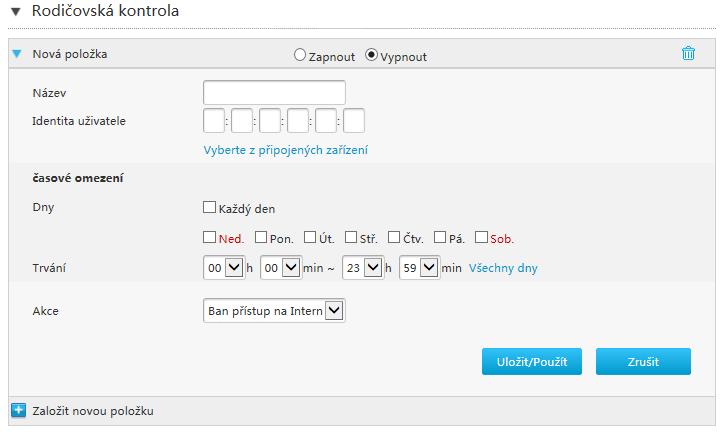Open the end hour dropdown showing 23

tap(363, 268)
